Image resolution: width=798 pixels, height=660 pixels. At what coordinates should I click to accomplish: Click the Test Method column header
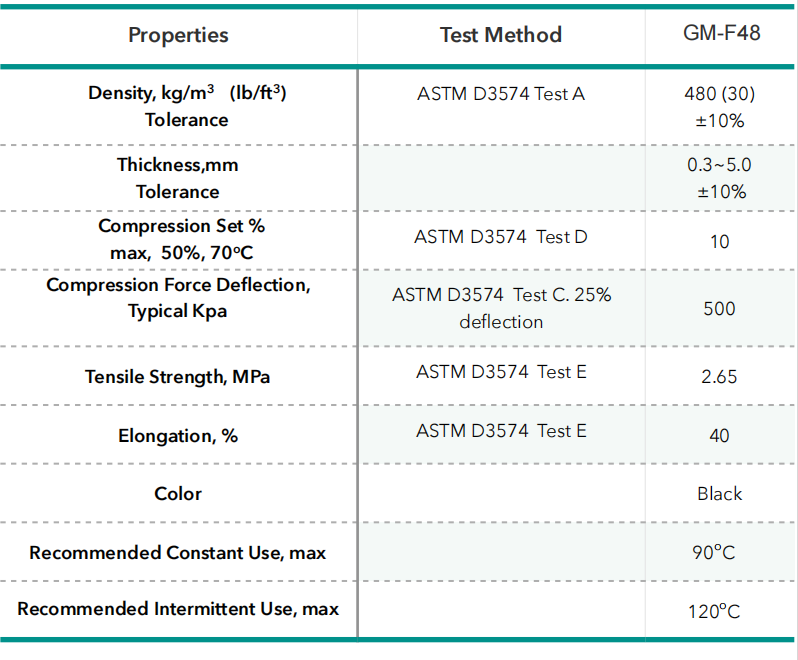tap(501, 35)
